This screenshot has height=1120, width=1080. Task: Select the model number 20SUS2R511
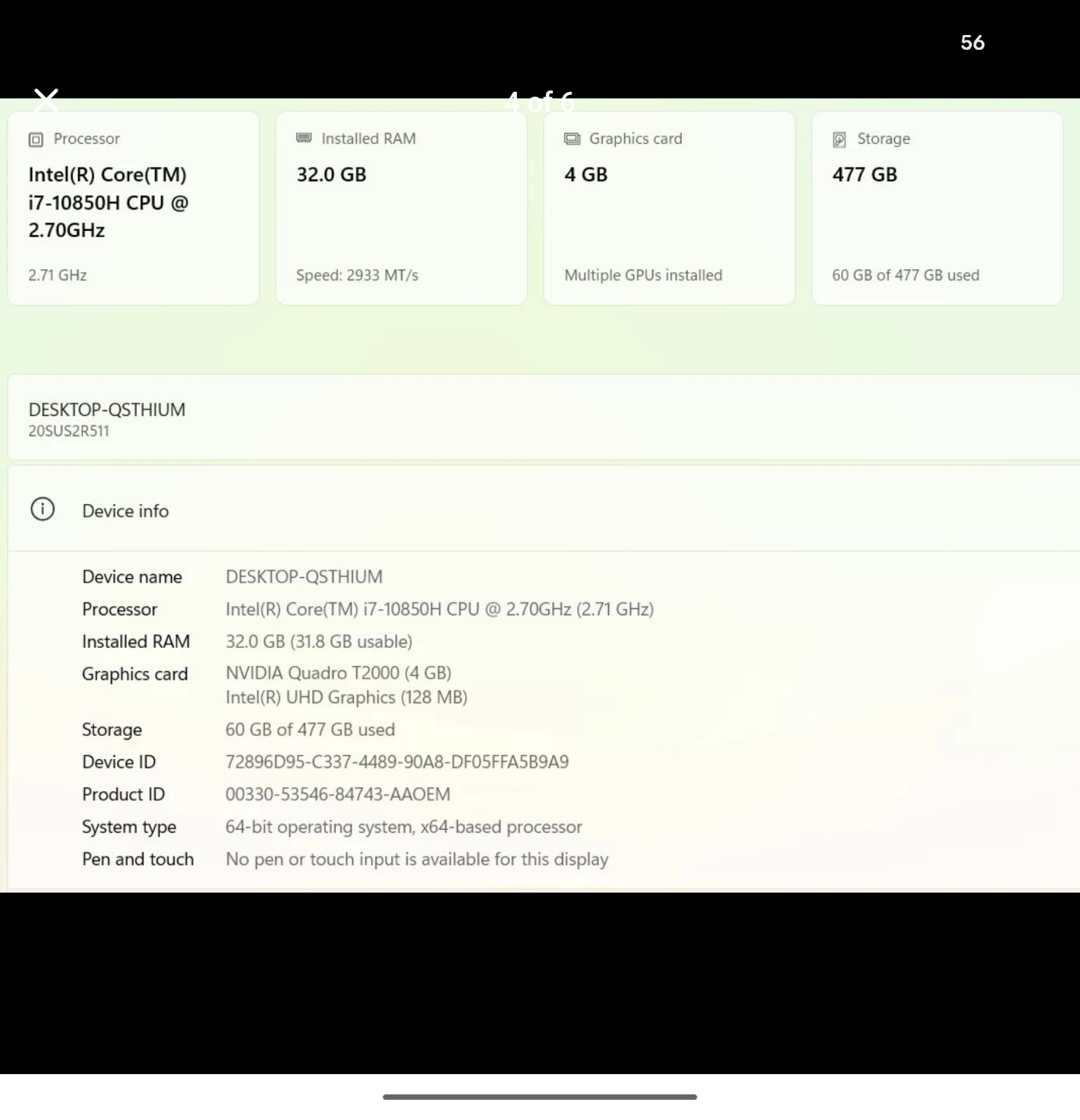69,432
